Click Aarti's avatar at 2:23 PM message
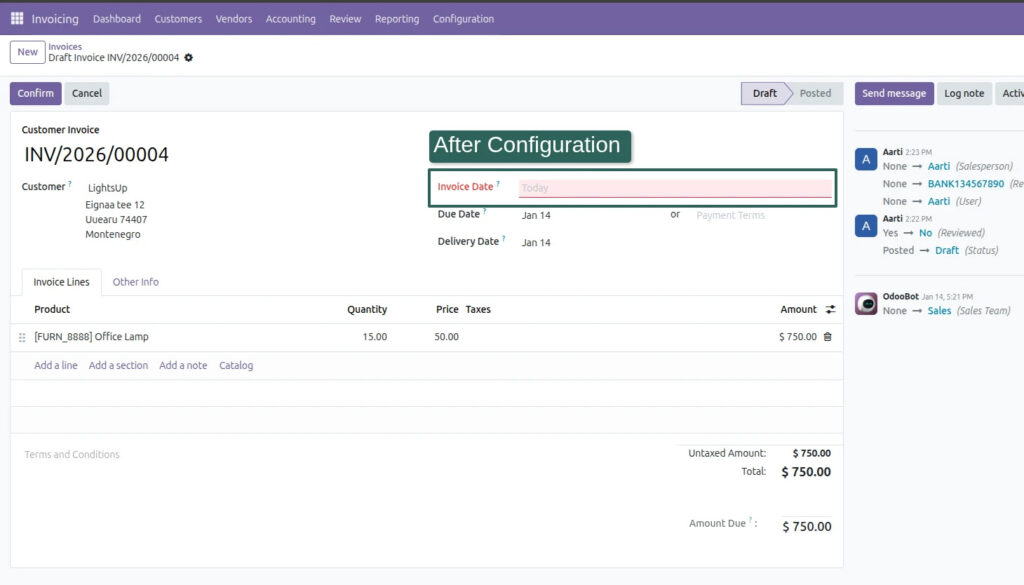The width and height of the screenshot is (1024, 585). coord(866,159)
